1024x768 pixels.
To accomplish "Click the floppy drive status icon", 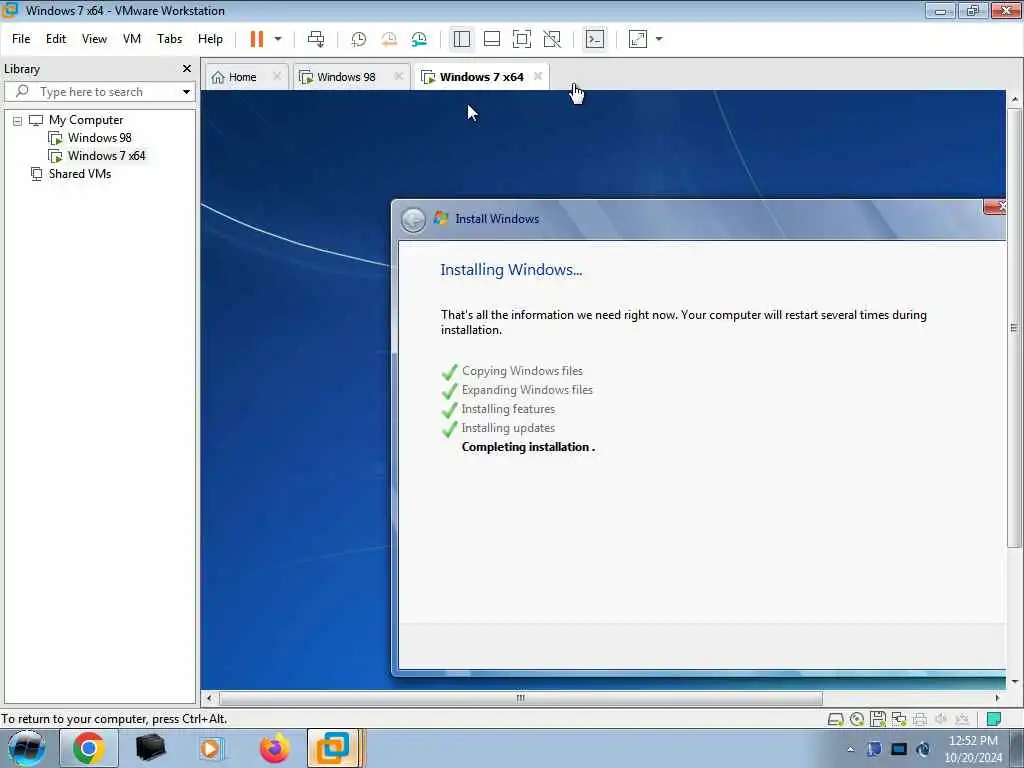I will click(878, 719).
